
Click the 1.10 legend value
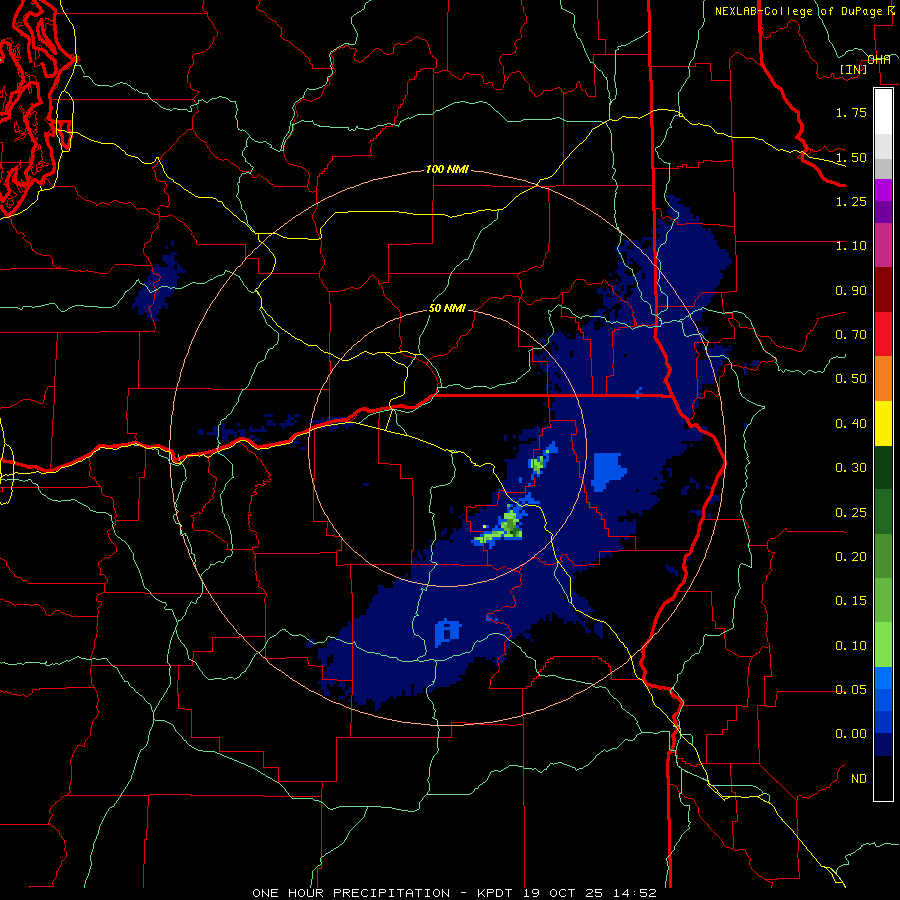(851, 246)
